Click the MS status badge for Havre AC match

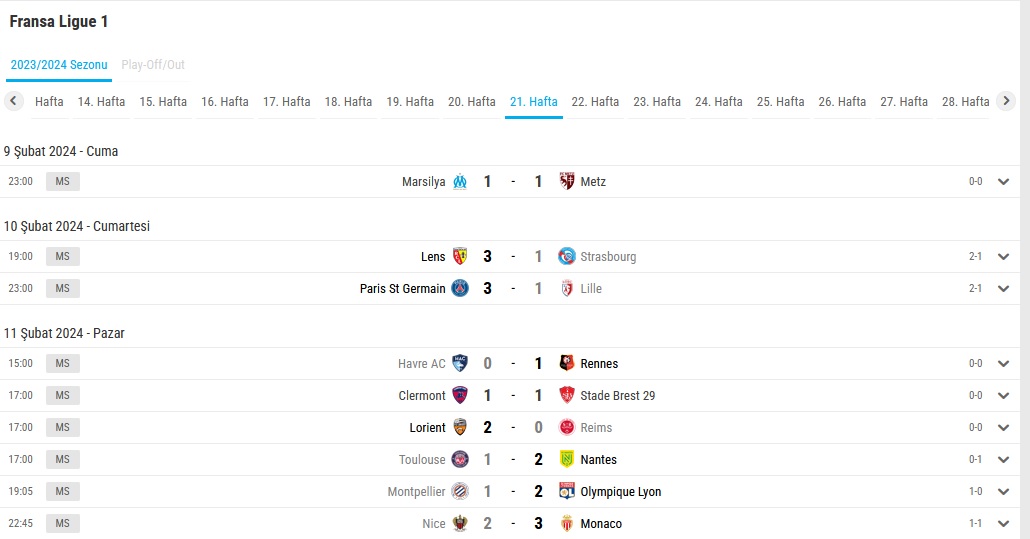[x=62, y=363]
